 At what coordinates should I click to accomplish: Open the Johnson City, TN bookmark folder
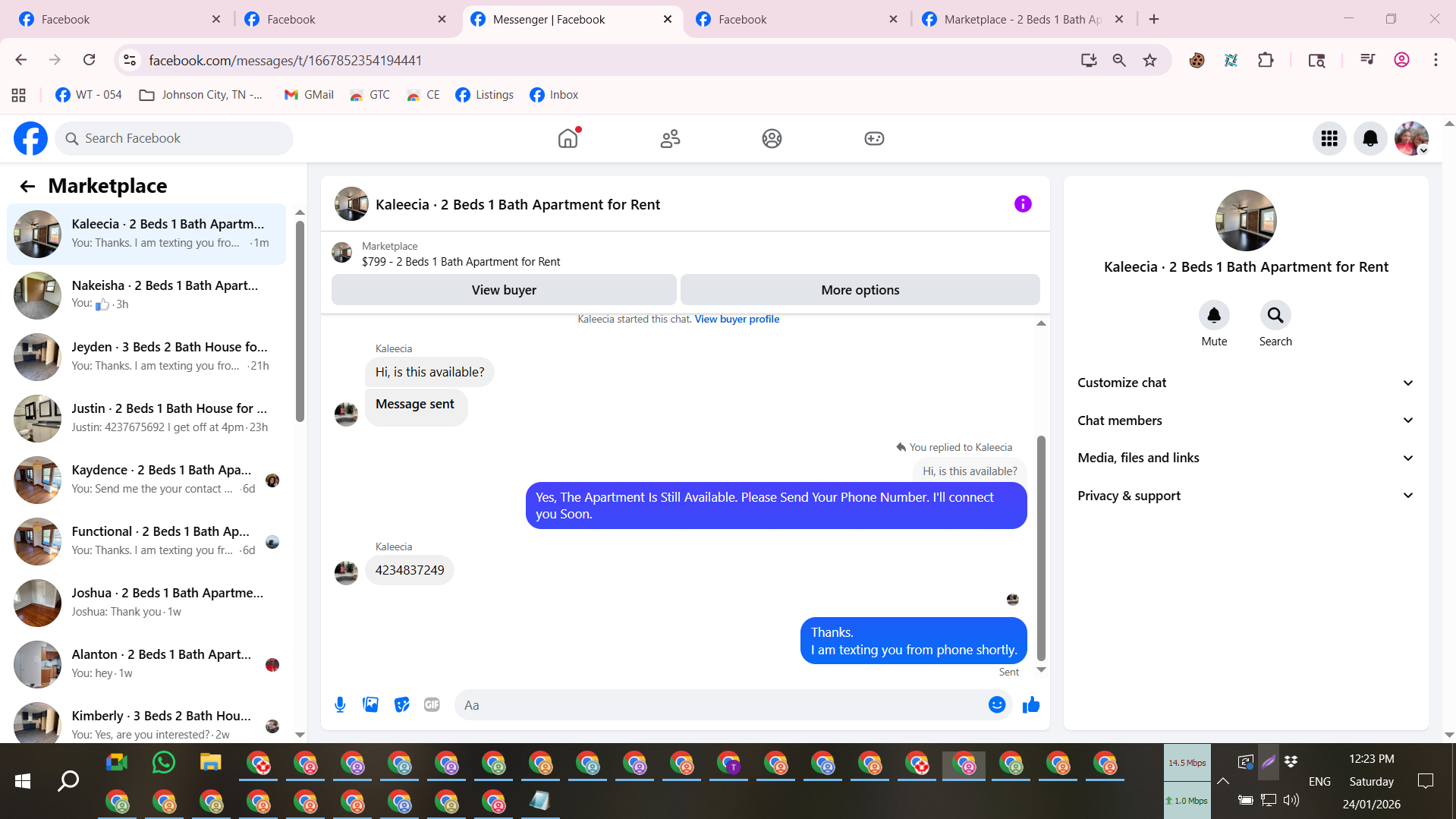(202, 95)
